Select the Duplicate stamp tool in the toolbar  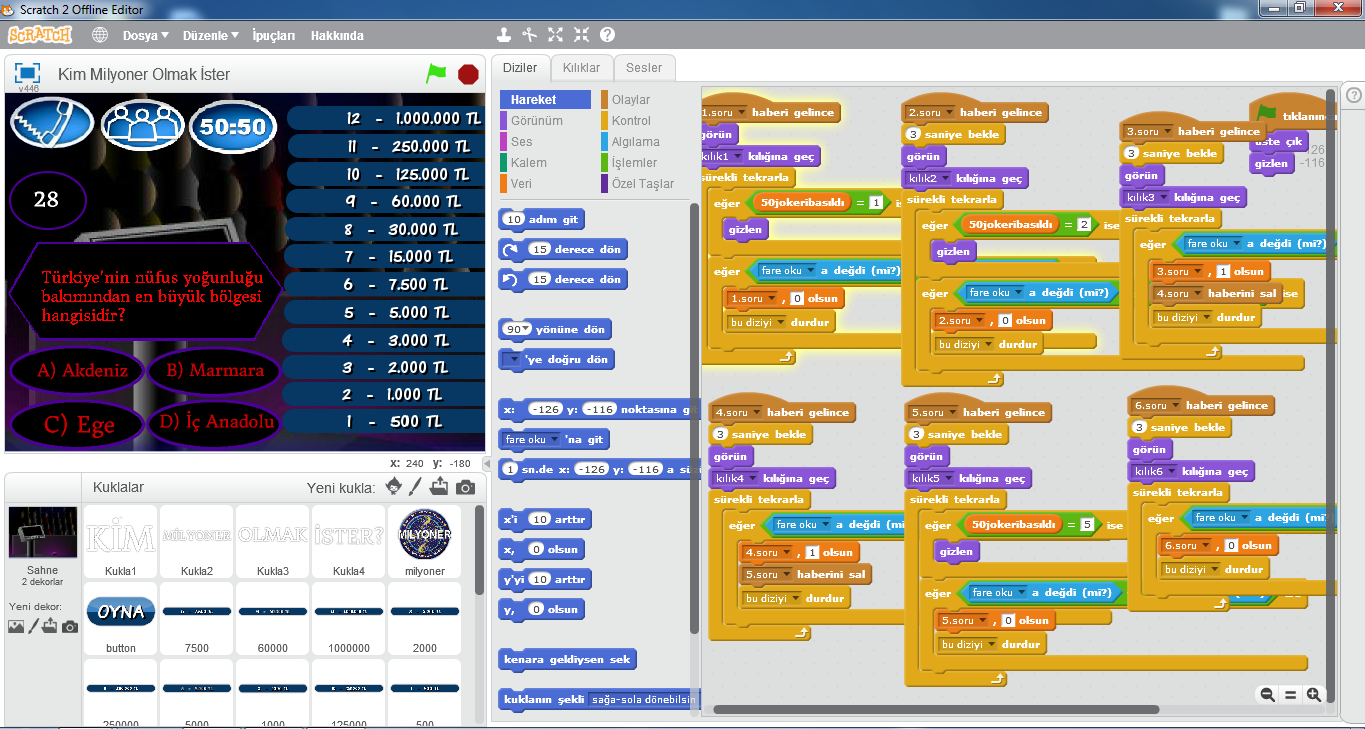(504, 35)
